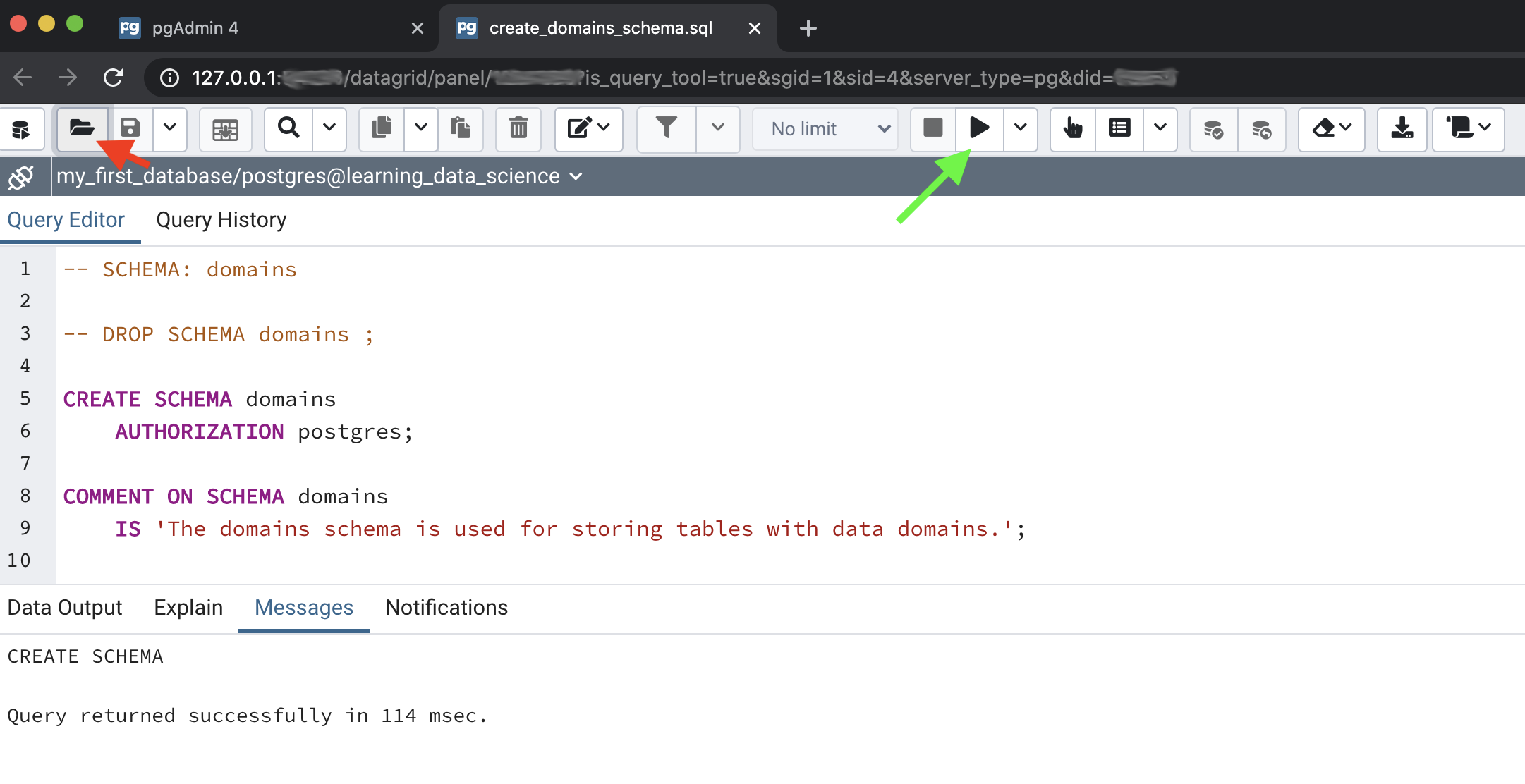Screen dimensions: 1525x784
Task: Switch to the Query History tab
Action: (x=221, y=220)
